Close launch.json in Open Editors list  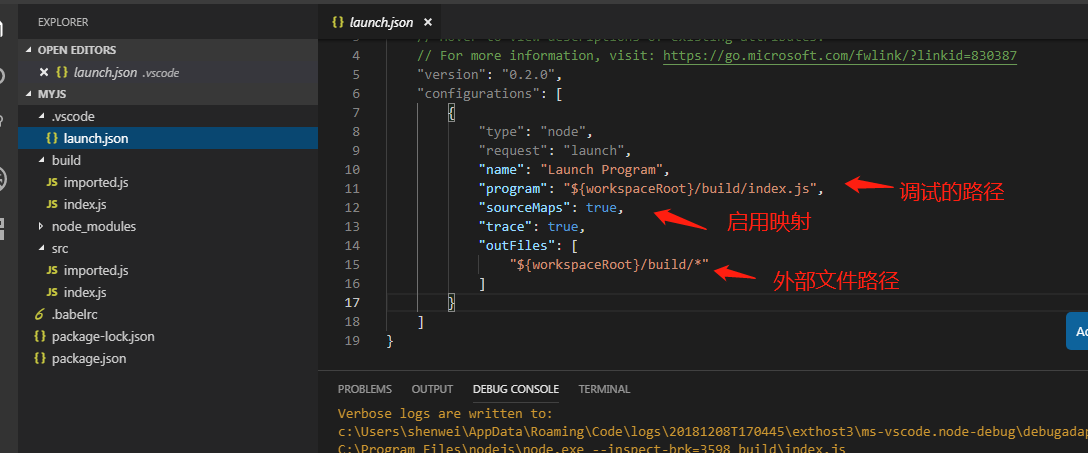(44, 72)
